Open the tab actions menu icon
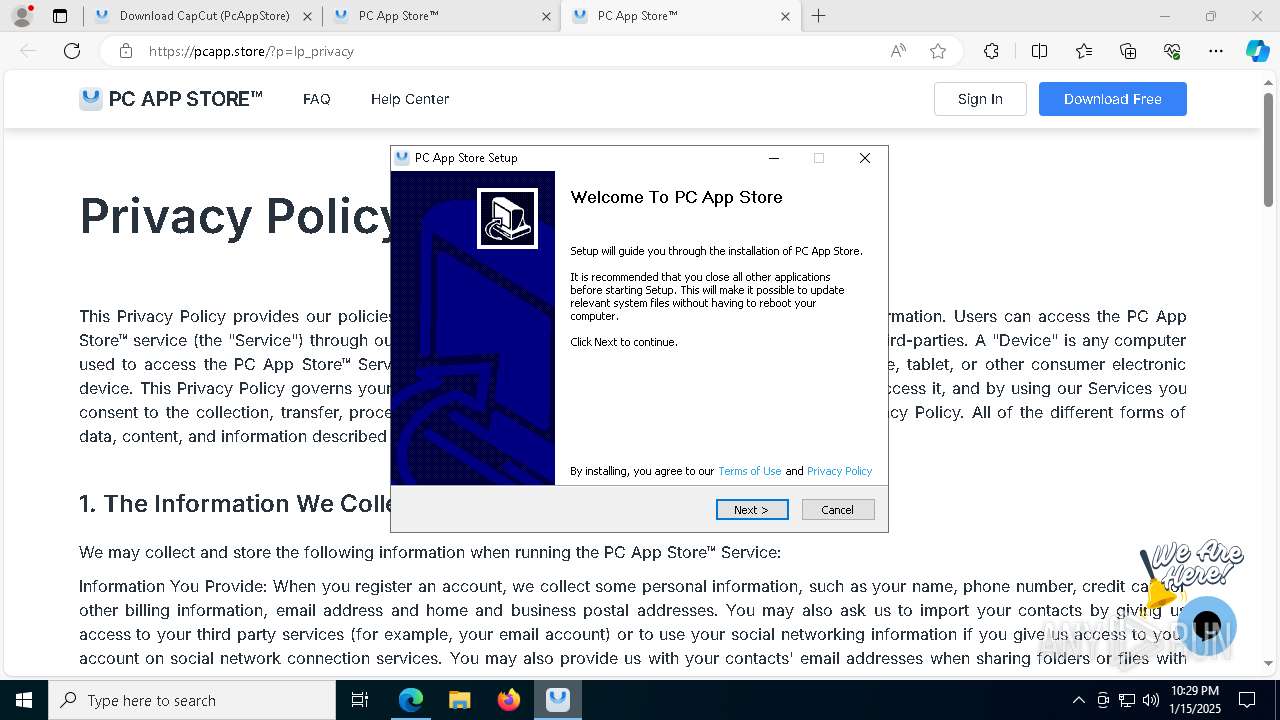 click(60, 16)
